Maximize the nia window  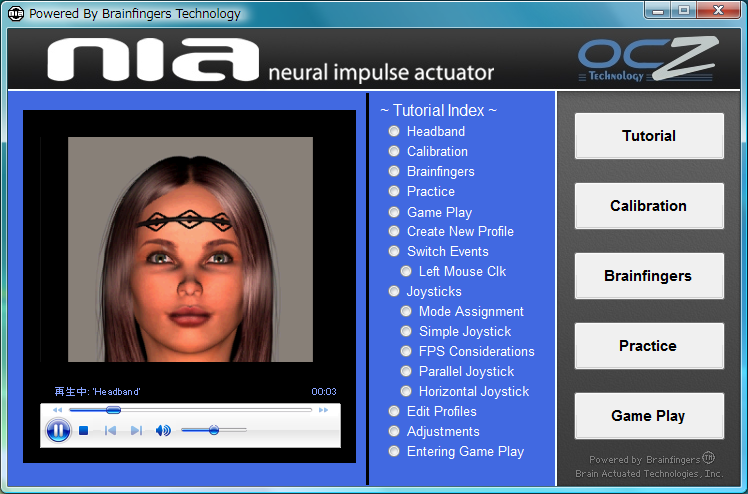click(x=684, y=10)
